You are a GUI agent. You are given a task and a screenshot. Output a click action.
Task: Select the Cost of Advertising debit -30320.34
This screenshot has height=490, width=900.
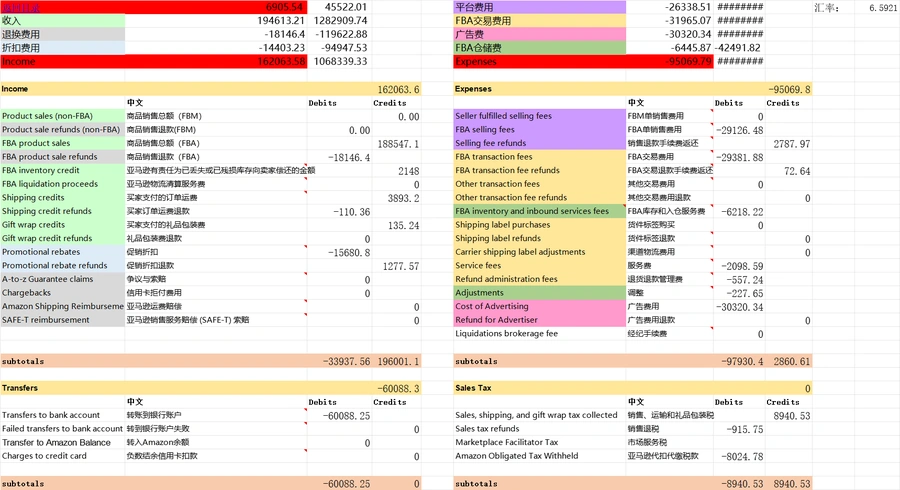tap(739, 307)
